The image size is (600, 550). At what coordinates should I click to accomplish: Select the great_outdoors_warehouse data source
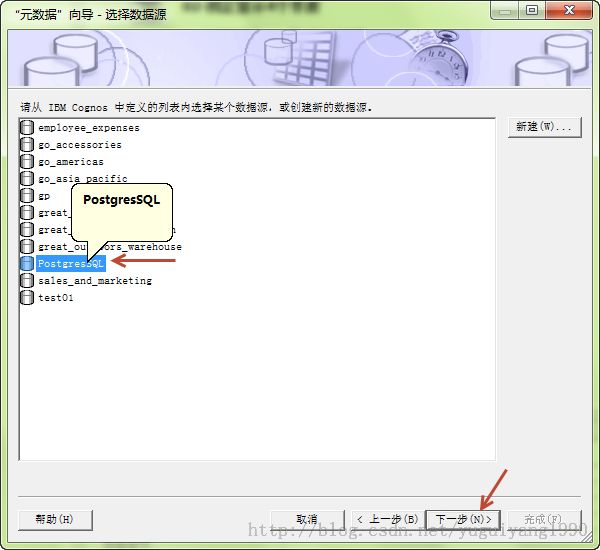click(x=110, y=247)
